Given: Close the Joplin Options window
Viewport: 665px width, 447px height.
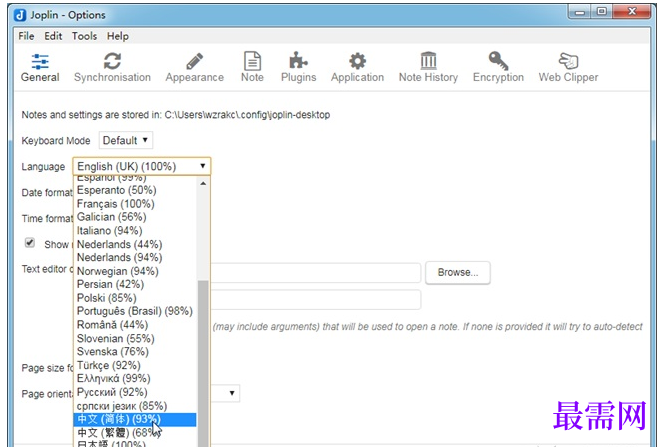Looking at the screenshot, I should tap(631, 12).
